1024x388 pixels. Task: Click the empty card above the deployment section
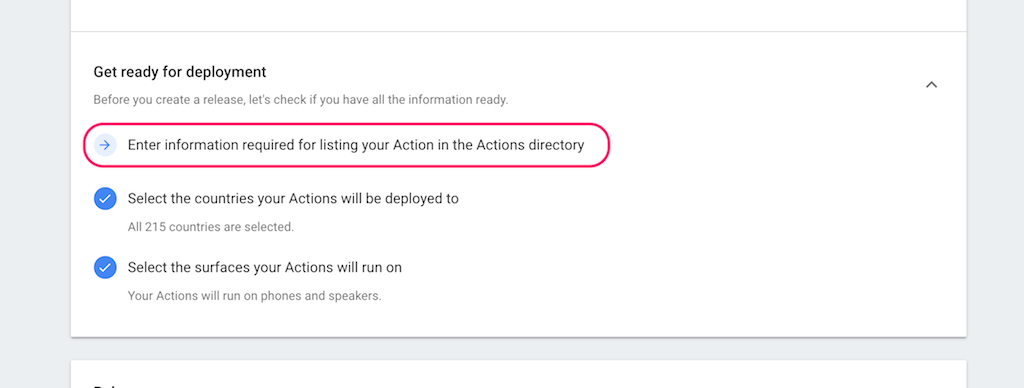click(x=519, y=15)
